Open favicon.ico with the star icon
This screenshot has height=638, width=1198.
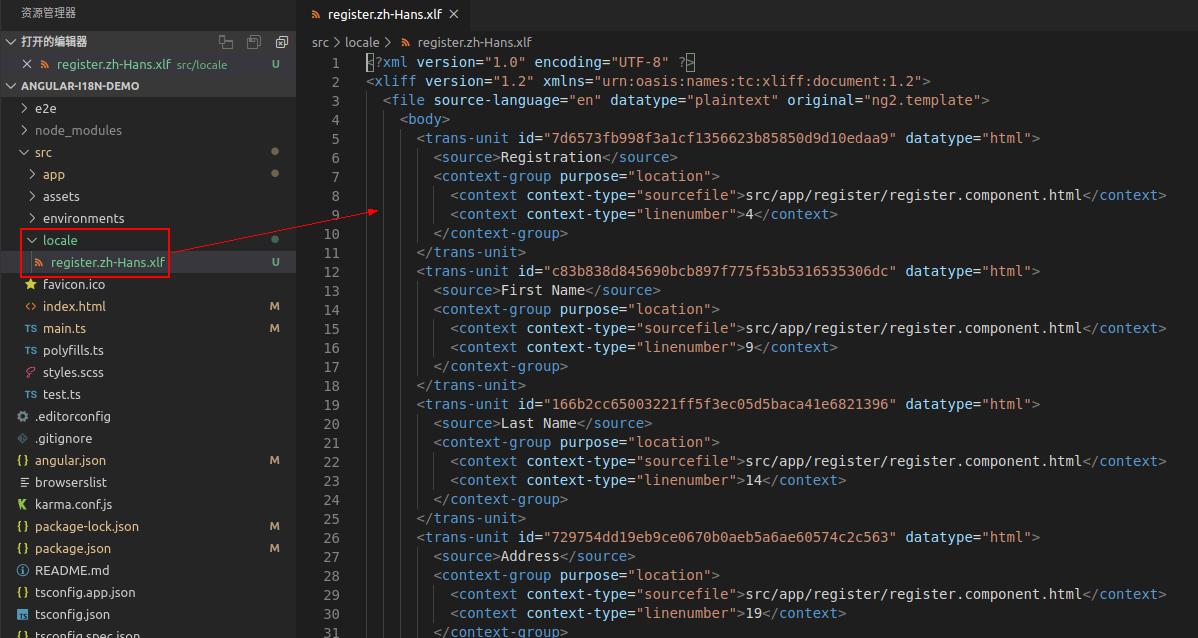tap(73, 284)
